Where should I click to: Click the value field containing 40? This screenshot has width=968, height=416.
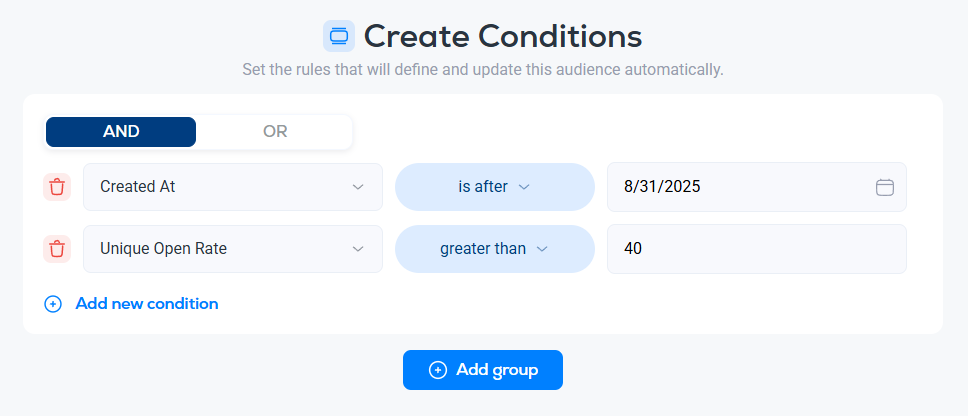tap(756, 249)
